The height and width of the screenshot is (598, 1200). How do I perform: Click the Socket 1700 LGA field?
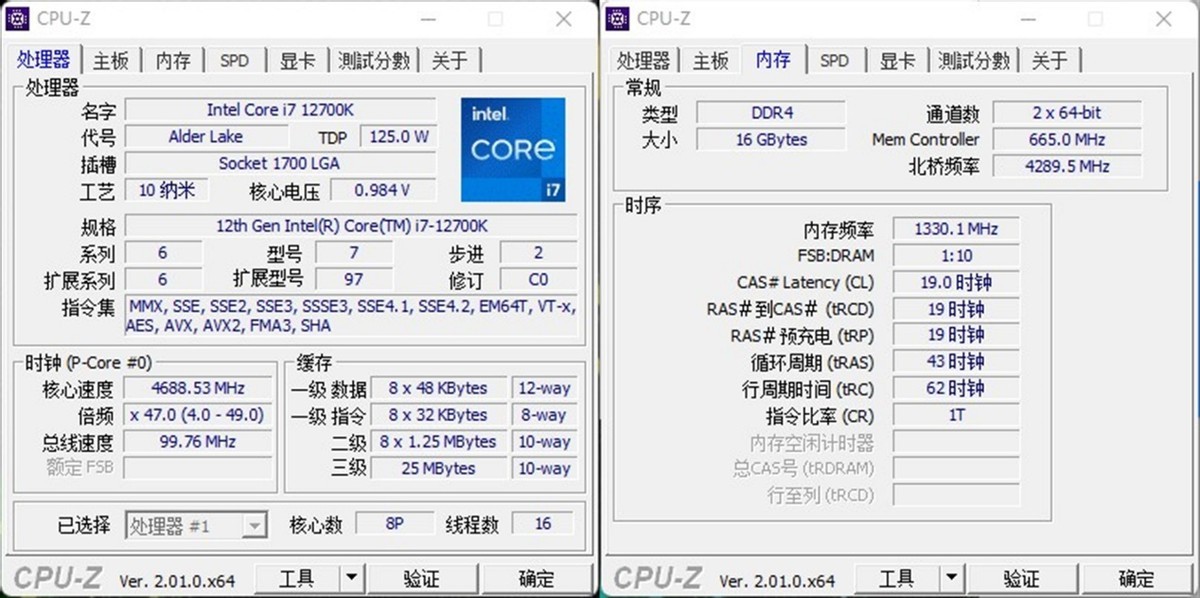(281, 163)
